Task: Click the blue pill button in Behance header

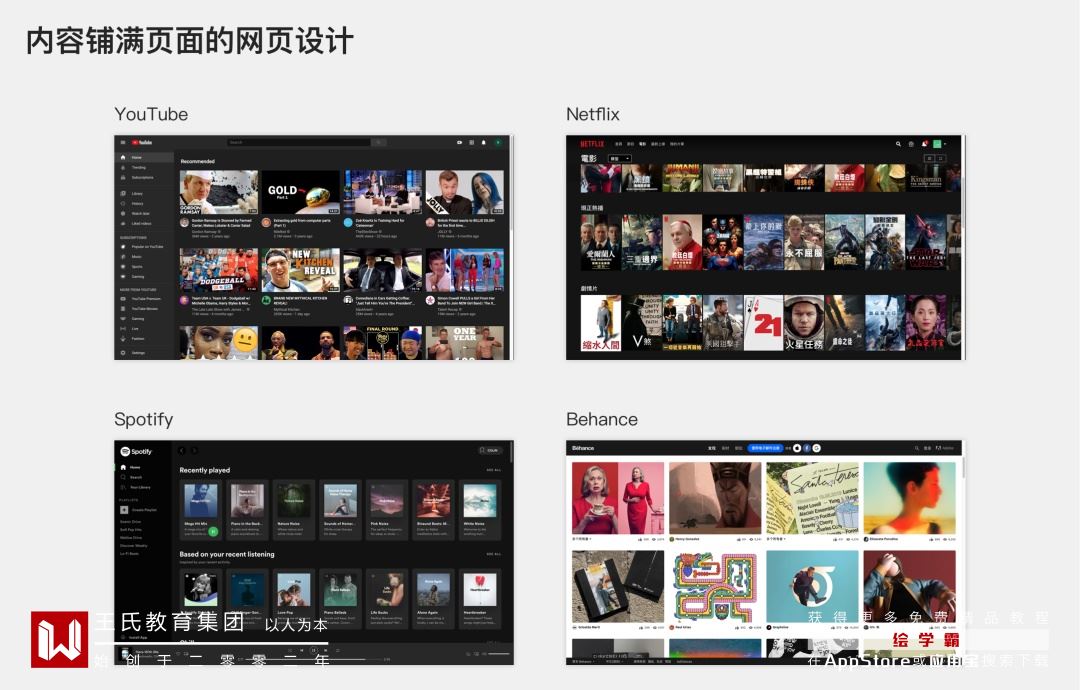Action: click(765, 448)
